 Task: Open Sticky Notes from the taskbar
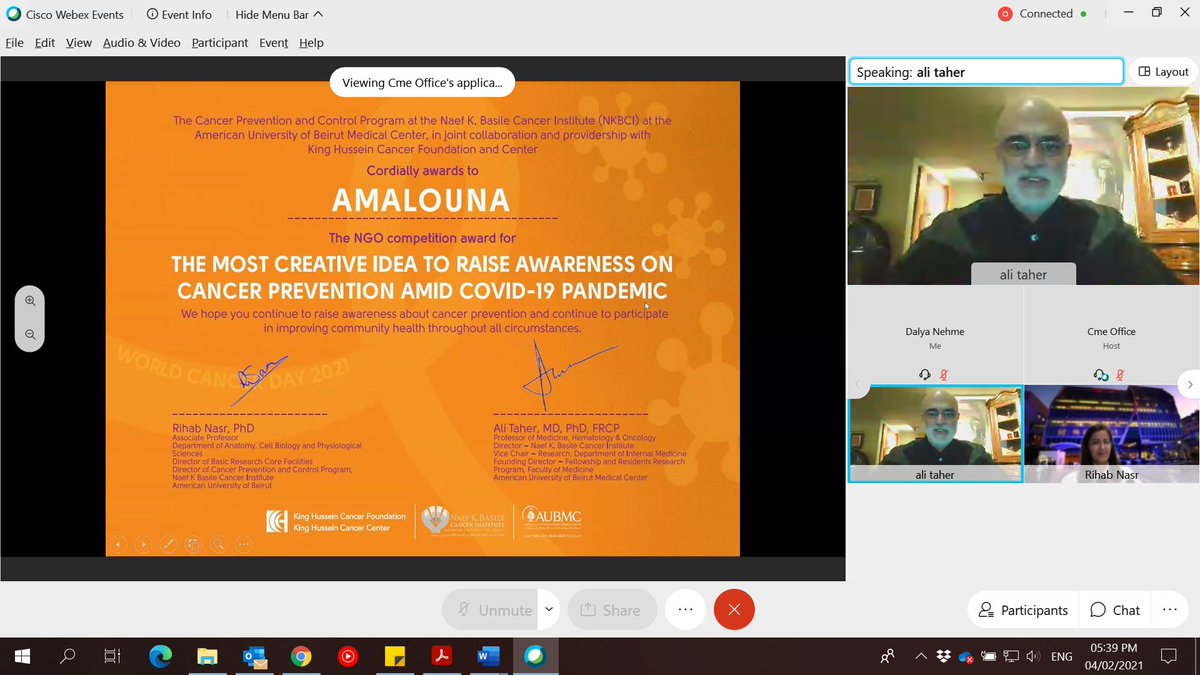(394, 656)
